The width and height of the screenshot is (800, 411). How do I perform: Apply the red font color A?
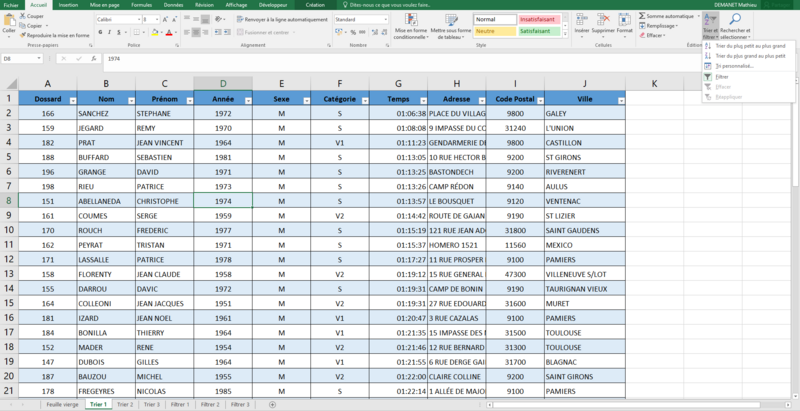[169, 32]
